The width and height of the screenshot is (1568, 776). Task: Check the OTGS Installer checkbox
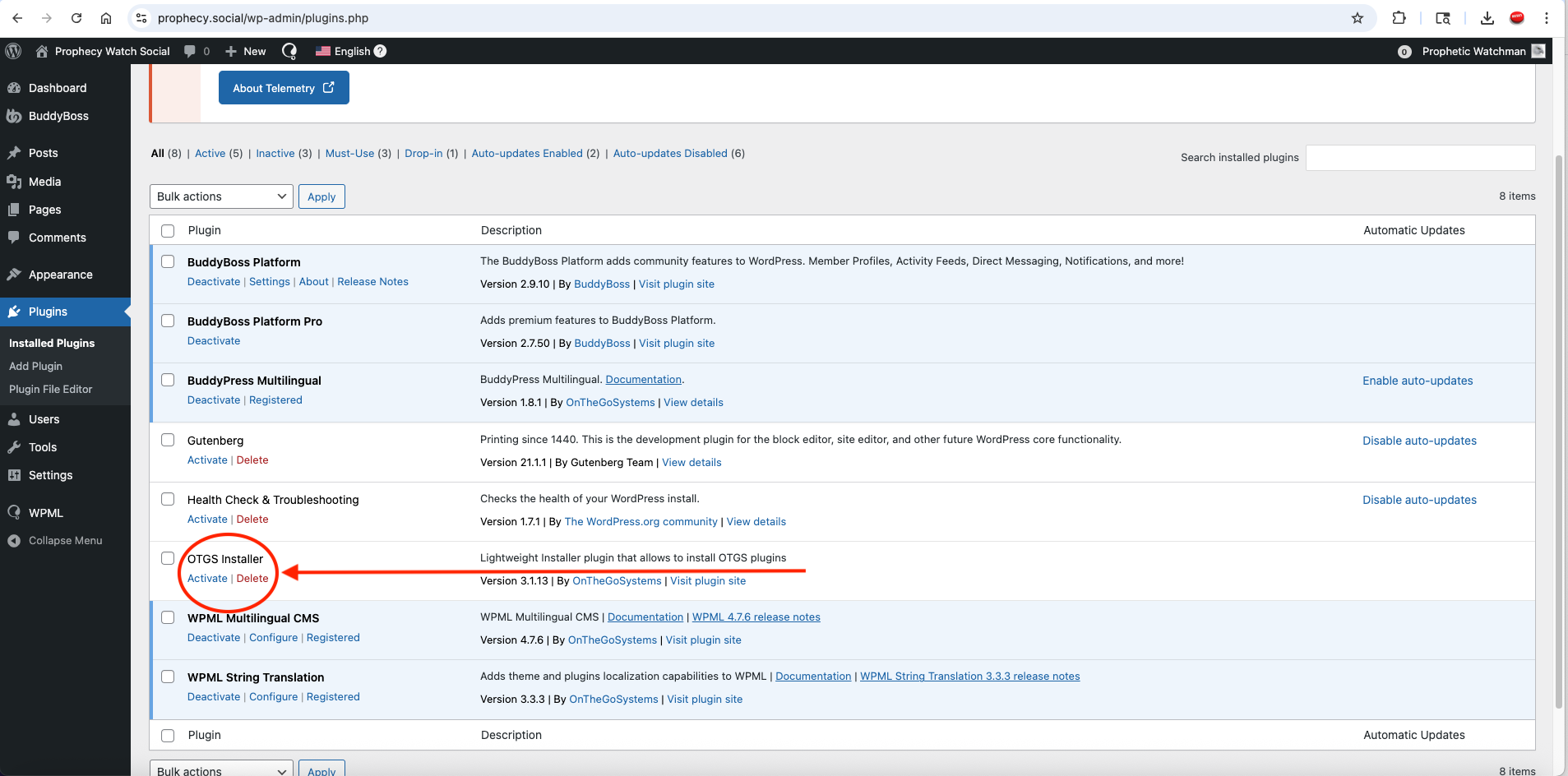[168, 558]
